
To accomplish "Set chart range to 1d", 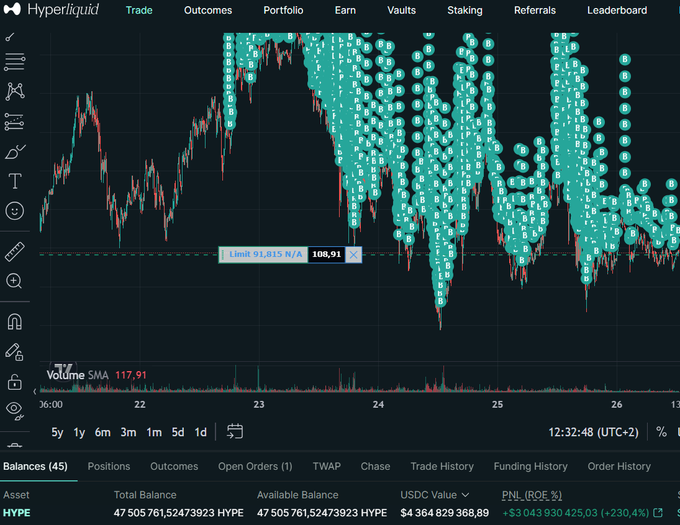I will (200, 432).
